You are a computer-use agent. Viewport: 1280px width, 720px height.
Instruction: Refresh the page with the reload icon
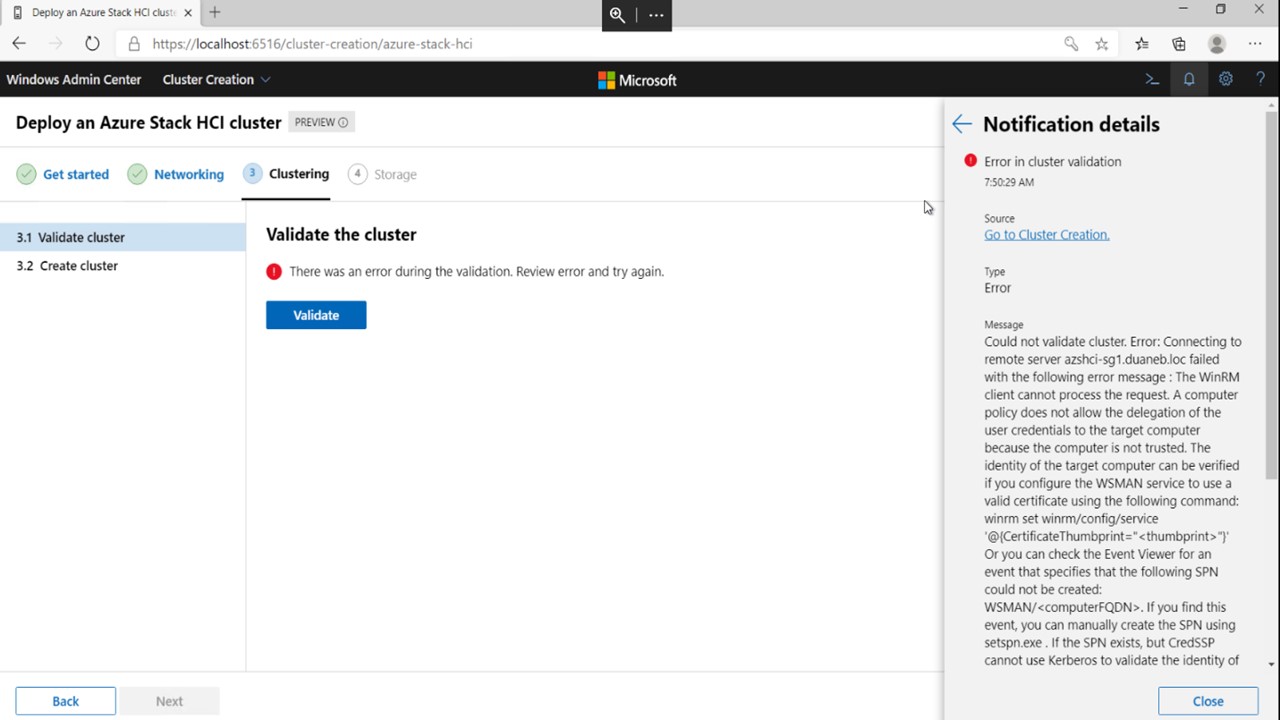91,43
